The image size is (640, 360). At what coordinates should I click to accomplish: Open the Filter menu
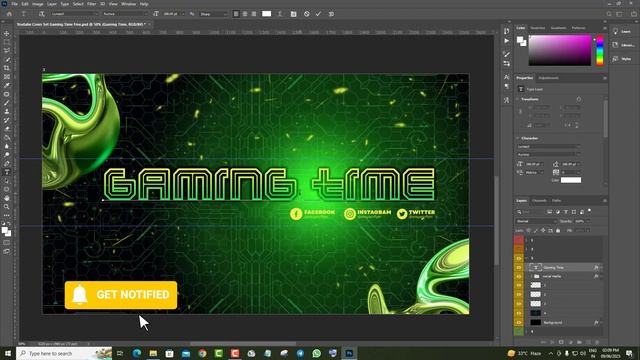click(x=91, y=4)
